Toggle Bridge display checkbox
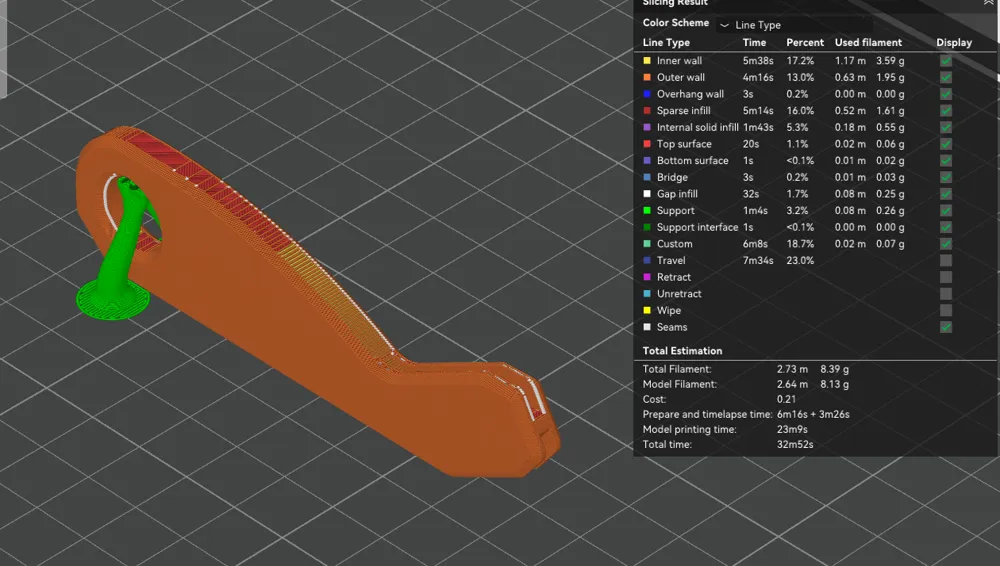Image resolution: width=1000 pixels, height=566 pixels. pyautogui.click(x=946, y=177)
